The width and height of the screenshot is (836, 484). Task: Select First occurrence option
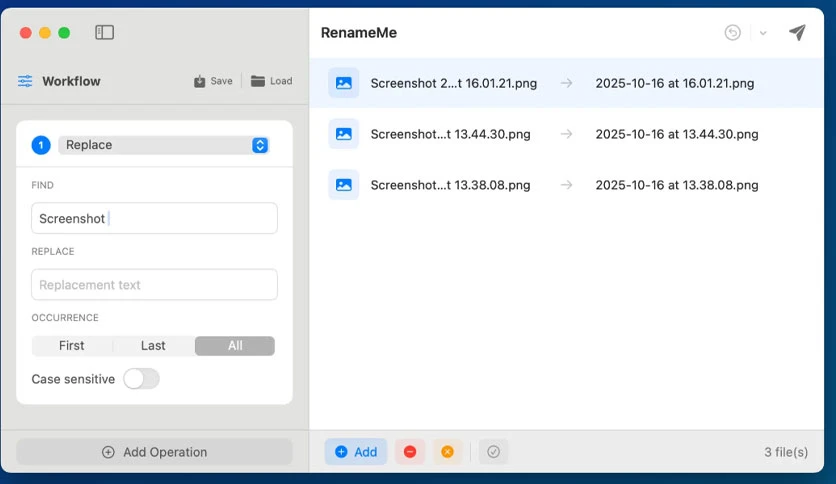click(71, 346)
